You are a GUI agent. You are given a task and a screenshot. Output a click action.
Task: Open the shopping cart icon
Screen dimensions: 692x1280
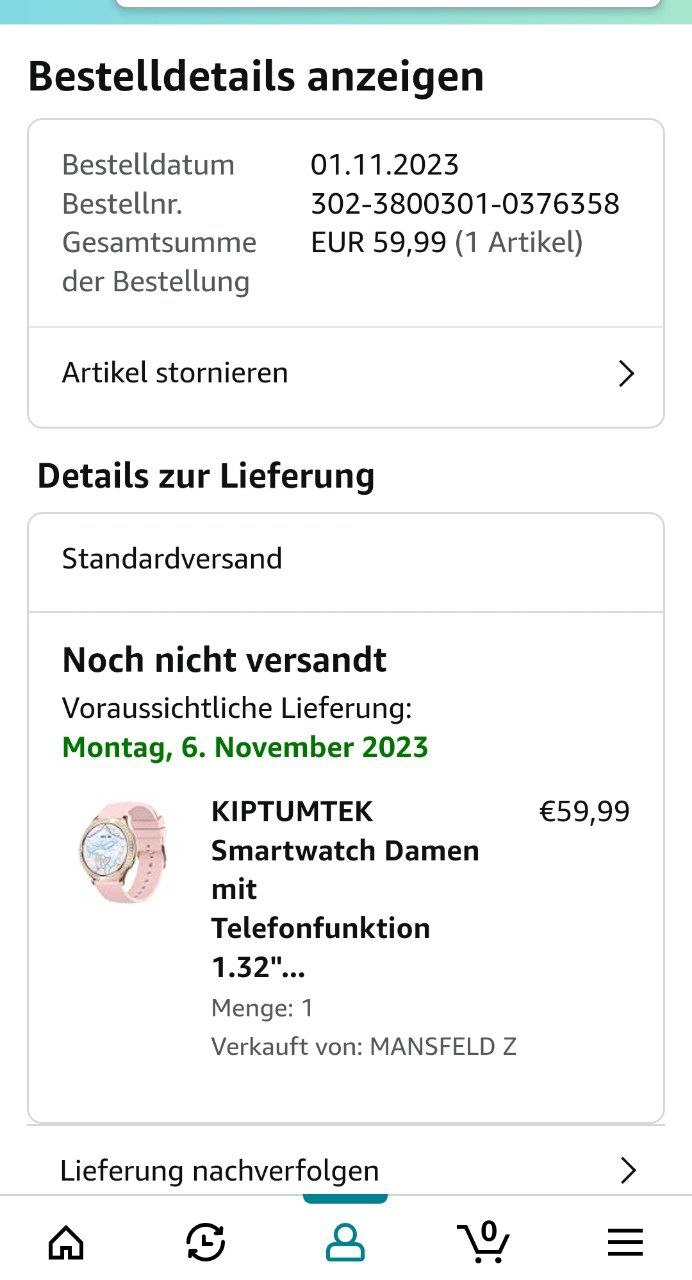pyautogui.click(x=485, y=1241)
